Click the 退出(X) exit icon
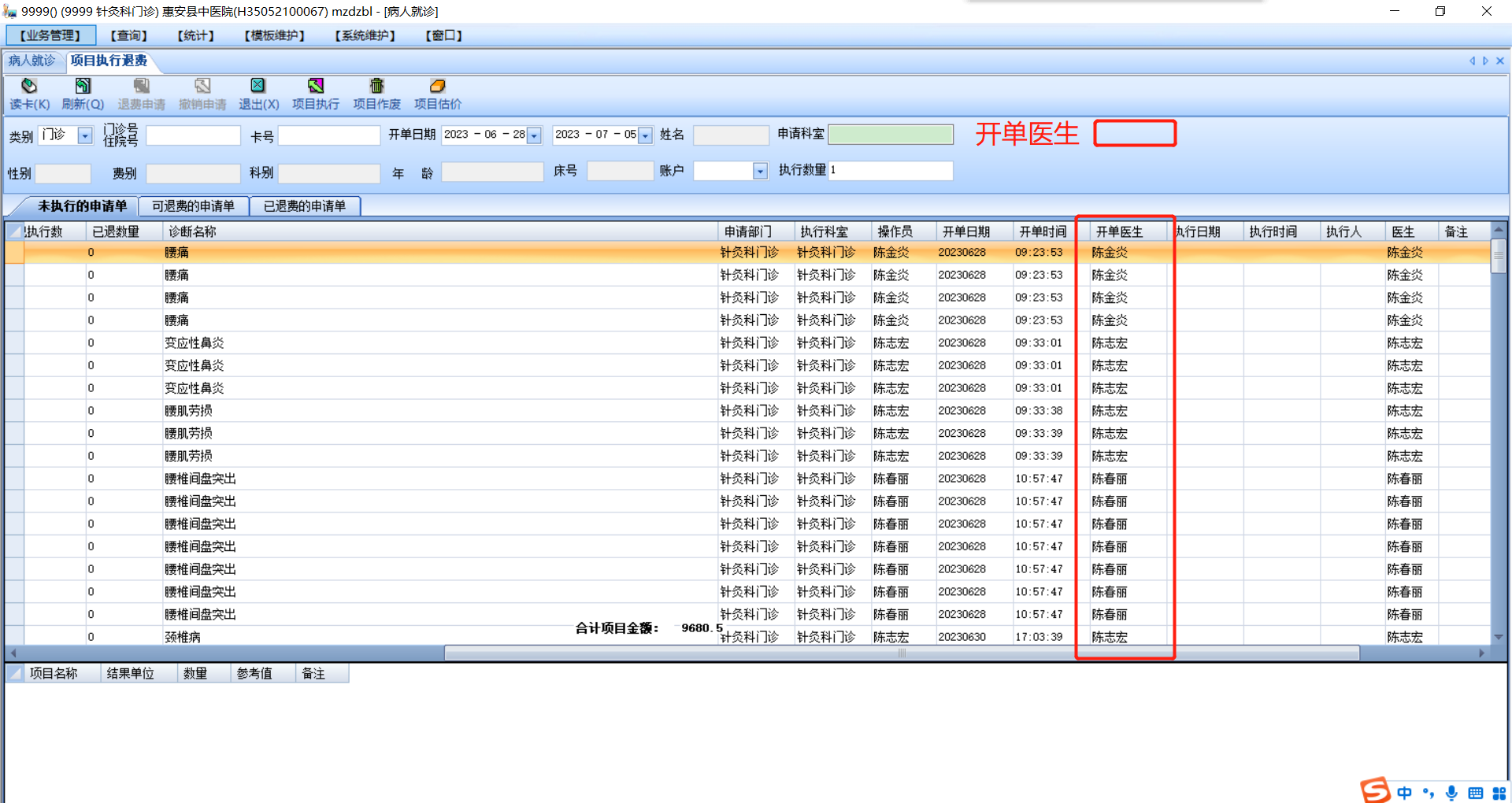Viewport: 1512px width, 803px height. 258,86
